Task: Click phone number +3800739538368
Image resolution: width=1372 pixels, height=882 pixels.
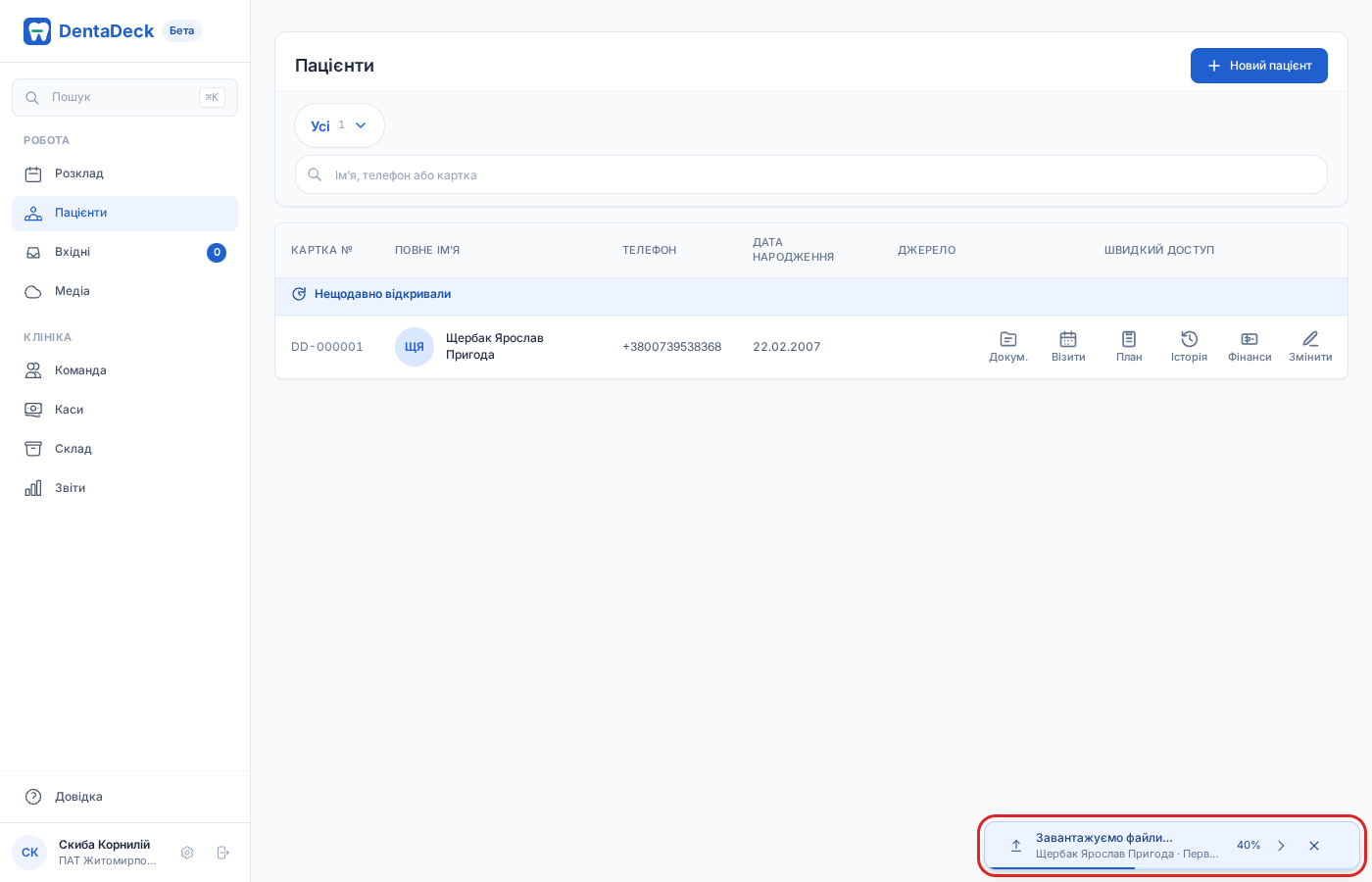Action: click(671, 347)
